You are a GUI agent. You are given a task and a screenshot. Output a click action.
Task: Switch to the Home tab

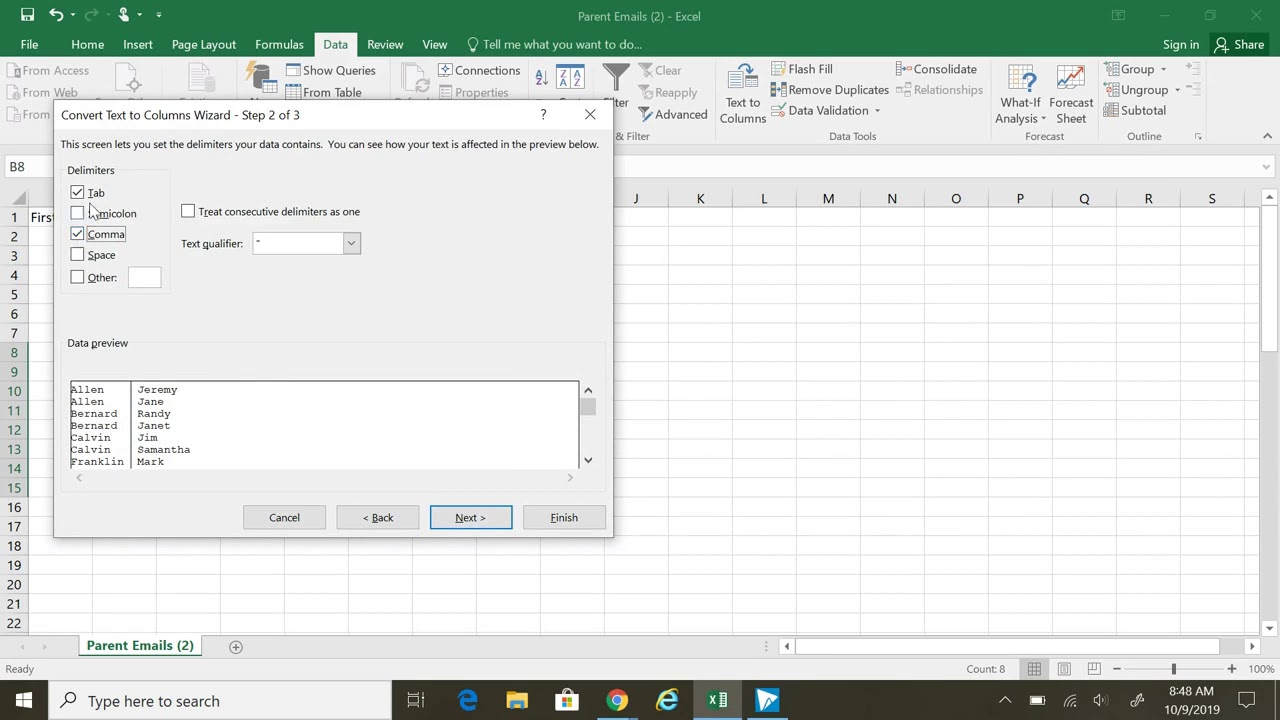87,44
